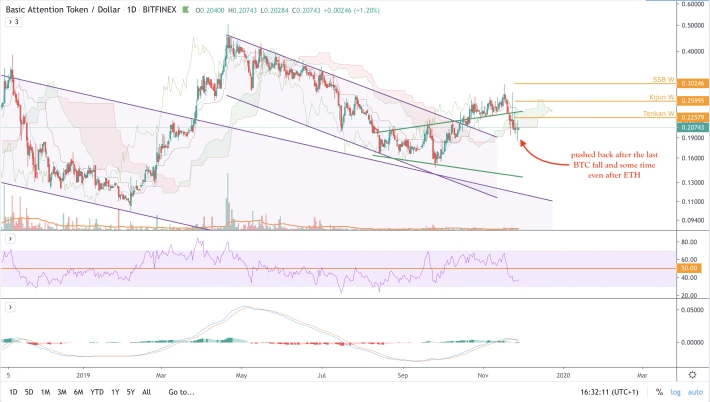710x402 pixels.
Task: Click the 0.22579 price tag
Action: pos(692,117)
